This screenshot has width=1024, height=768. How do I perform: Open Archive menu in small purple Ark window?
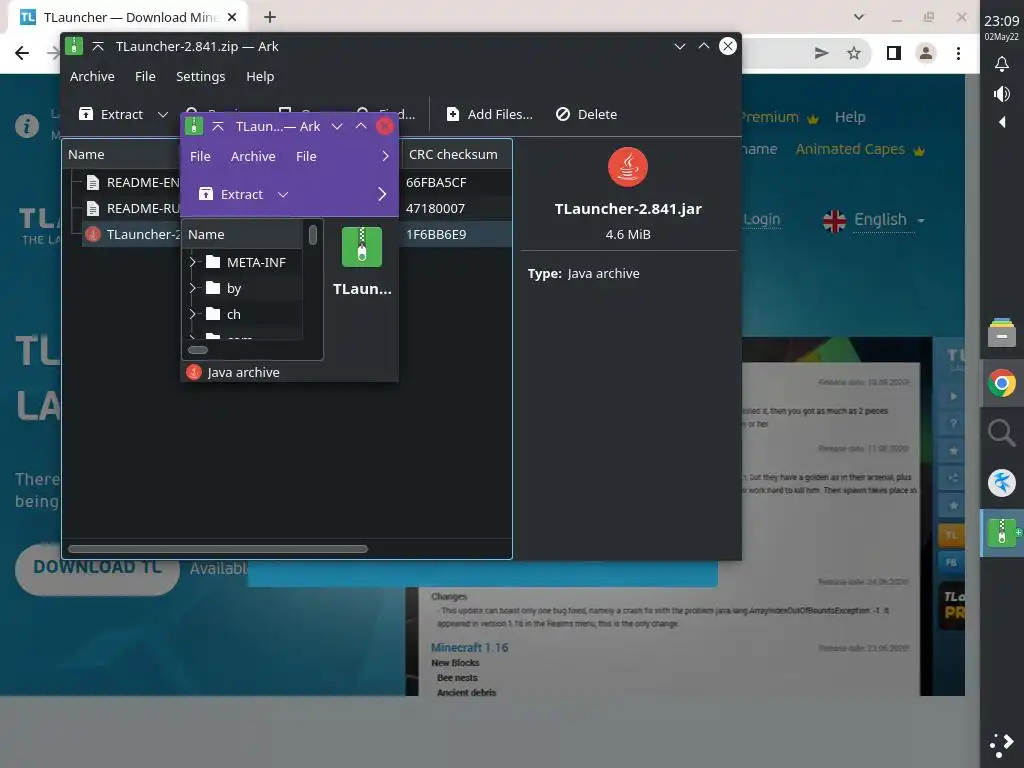253,157
